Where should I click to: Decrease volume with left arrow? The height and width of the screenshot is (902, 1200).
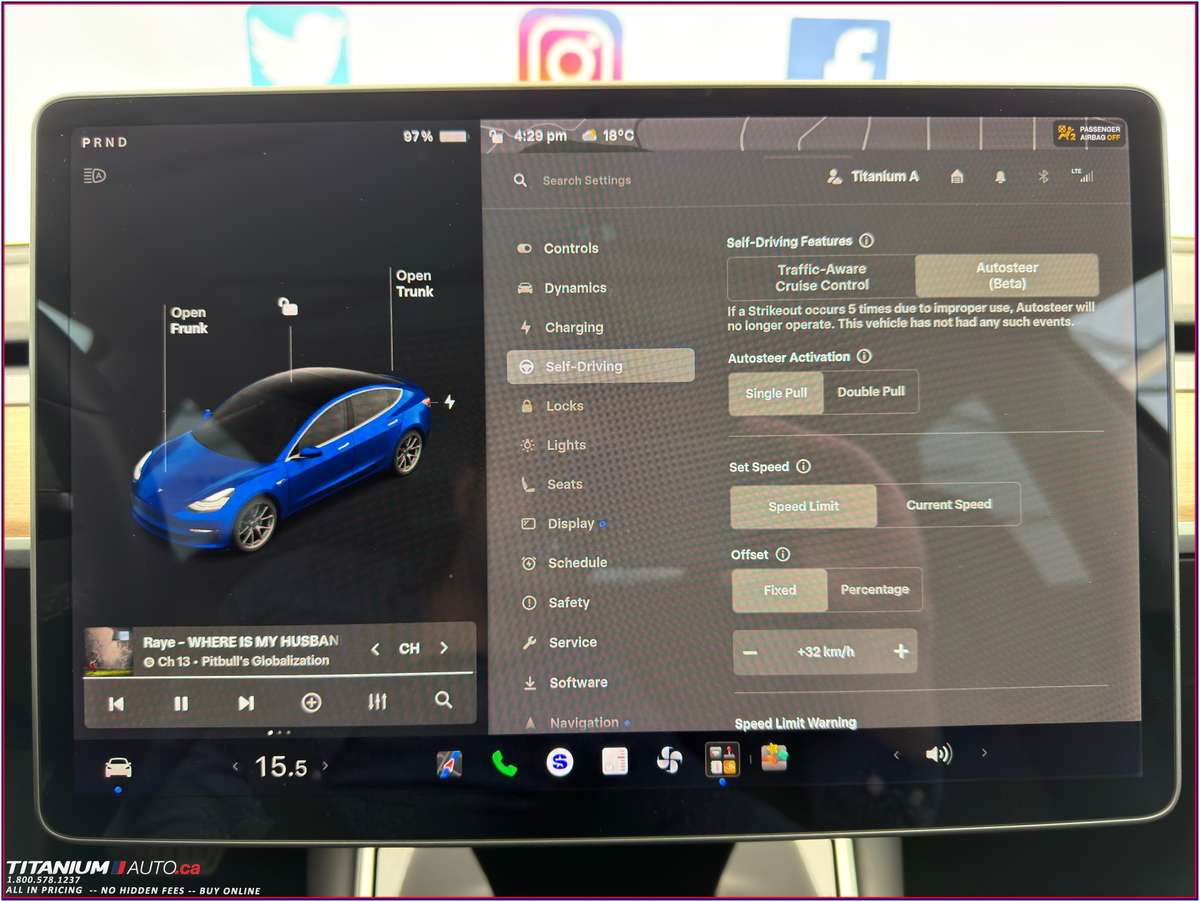pos(896,755)
